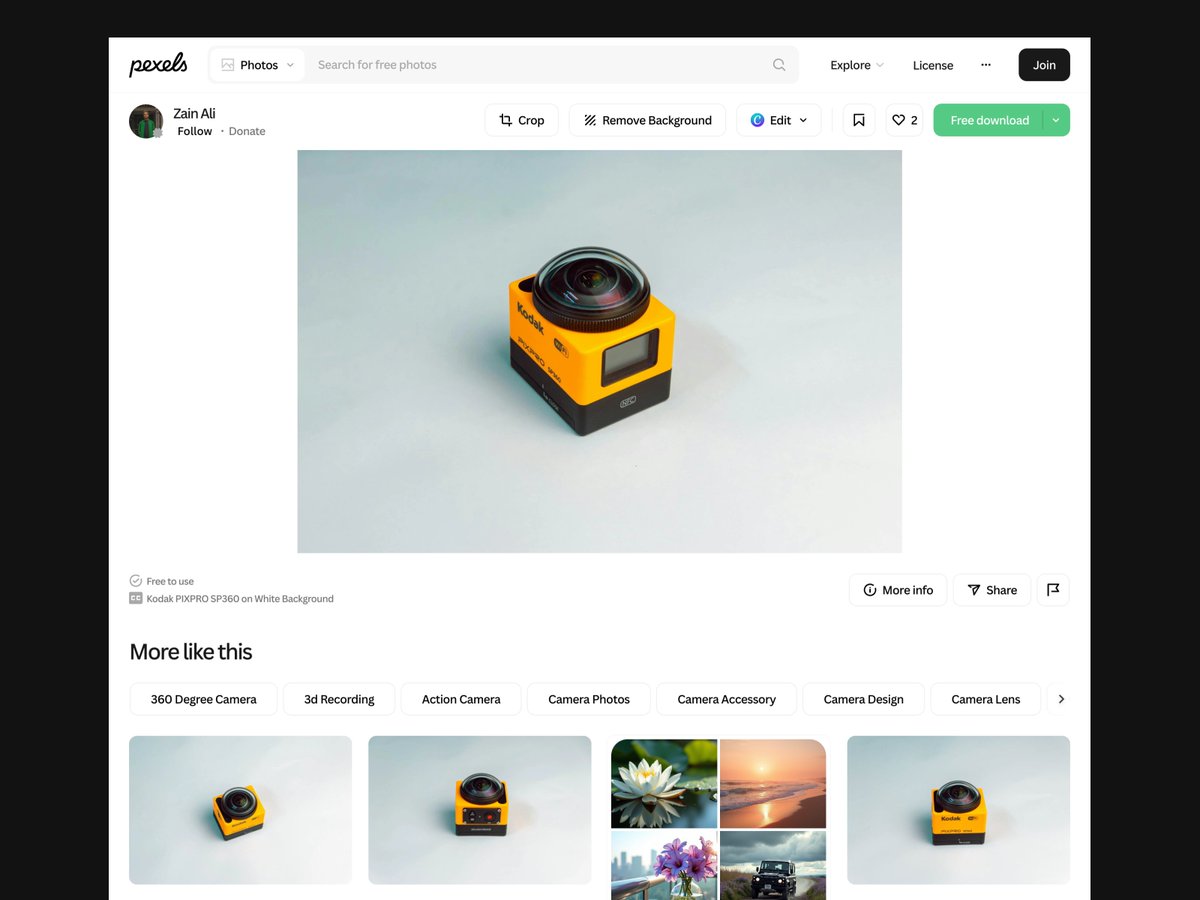The image size is (1200, 900).
Task: Follow Zain Ali
Action: click(195, 131)
